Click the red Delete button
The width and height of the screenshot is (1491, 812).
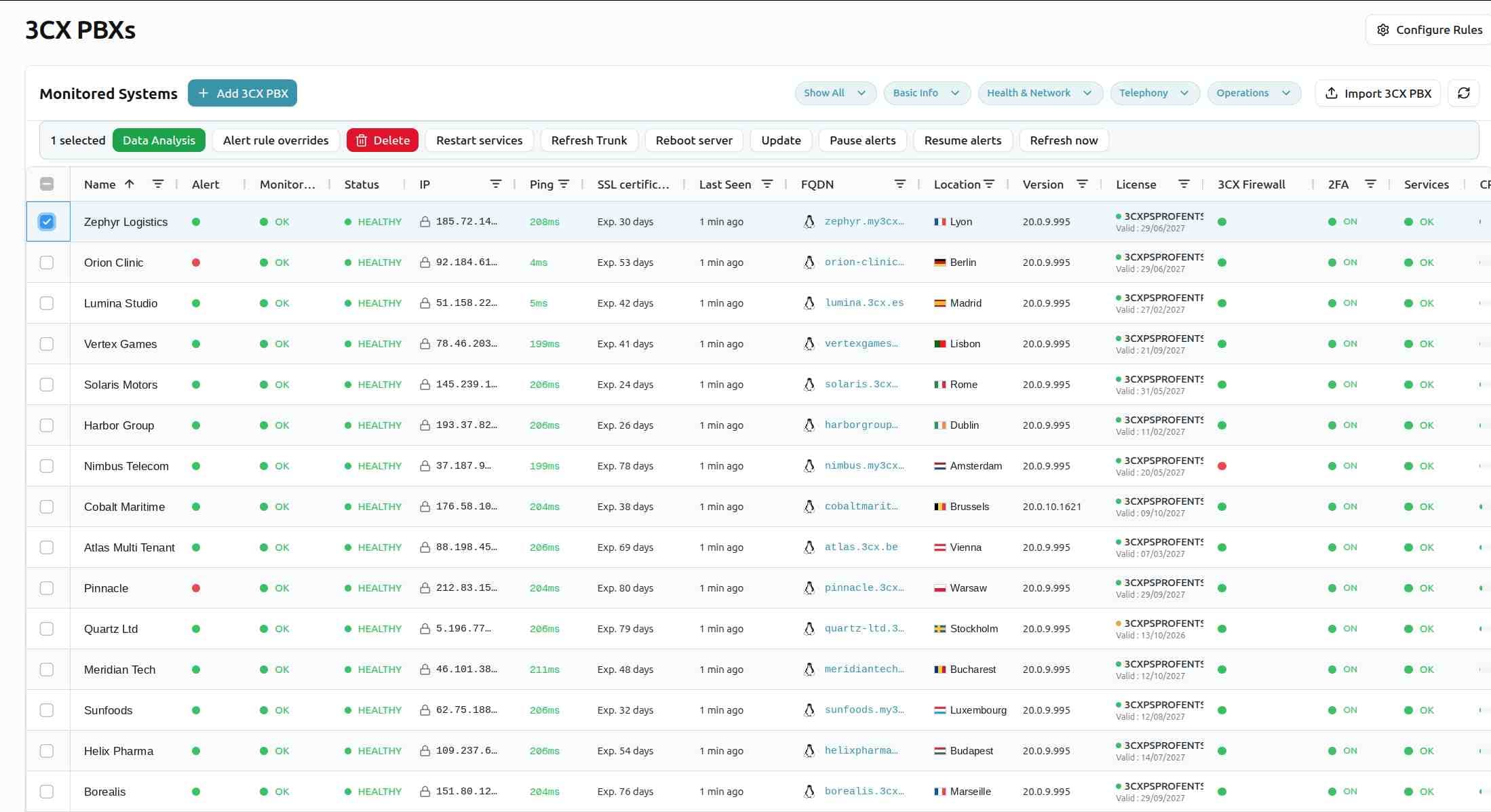[x=383, y=140]
